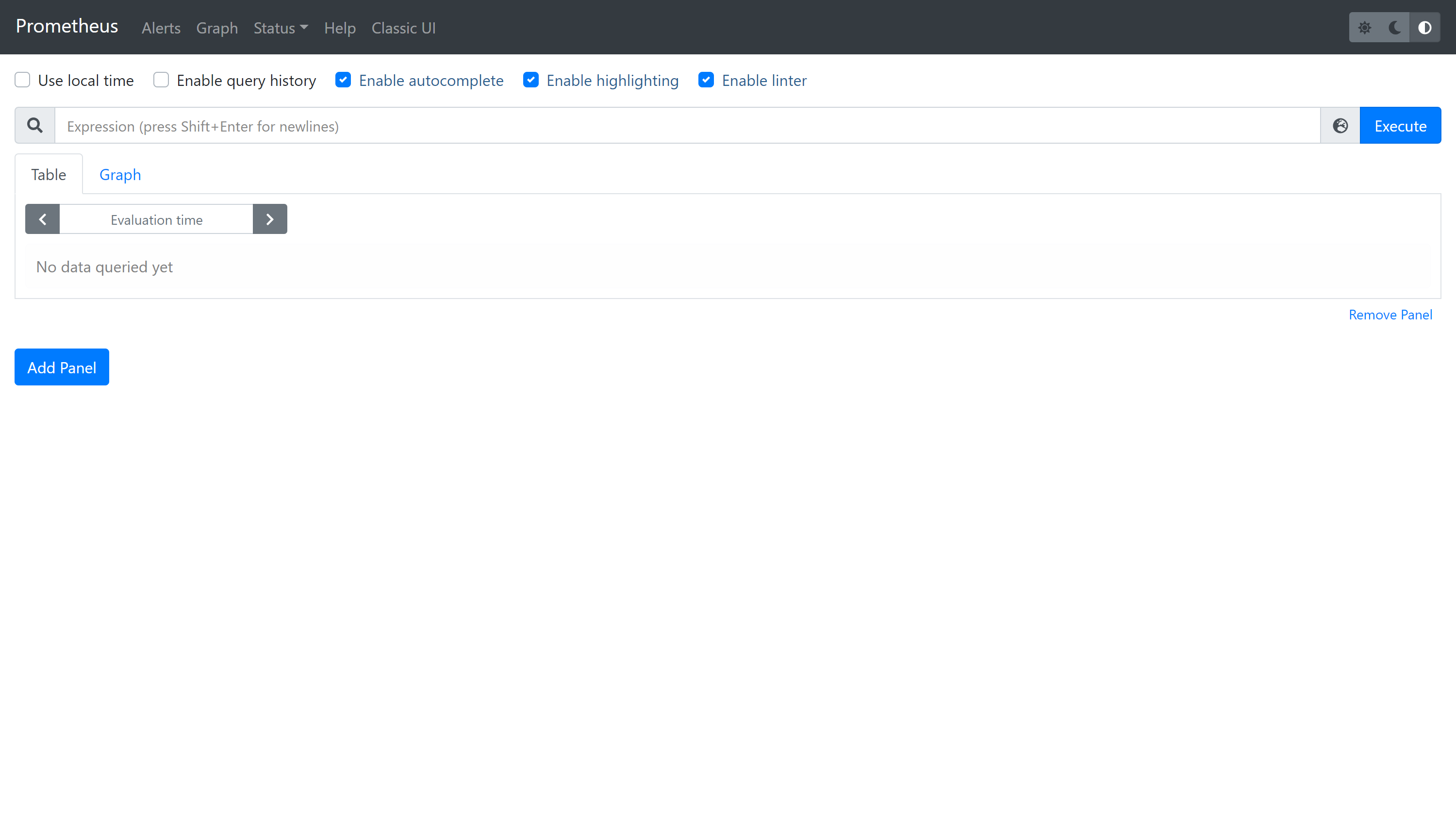Image resolution: width=1456 pixels, height=832 pixels.
Task: Select the Table tab
Action: coord(49,174)
